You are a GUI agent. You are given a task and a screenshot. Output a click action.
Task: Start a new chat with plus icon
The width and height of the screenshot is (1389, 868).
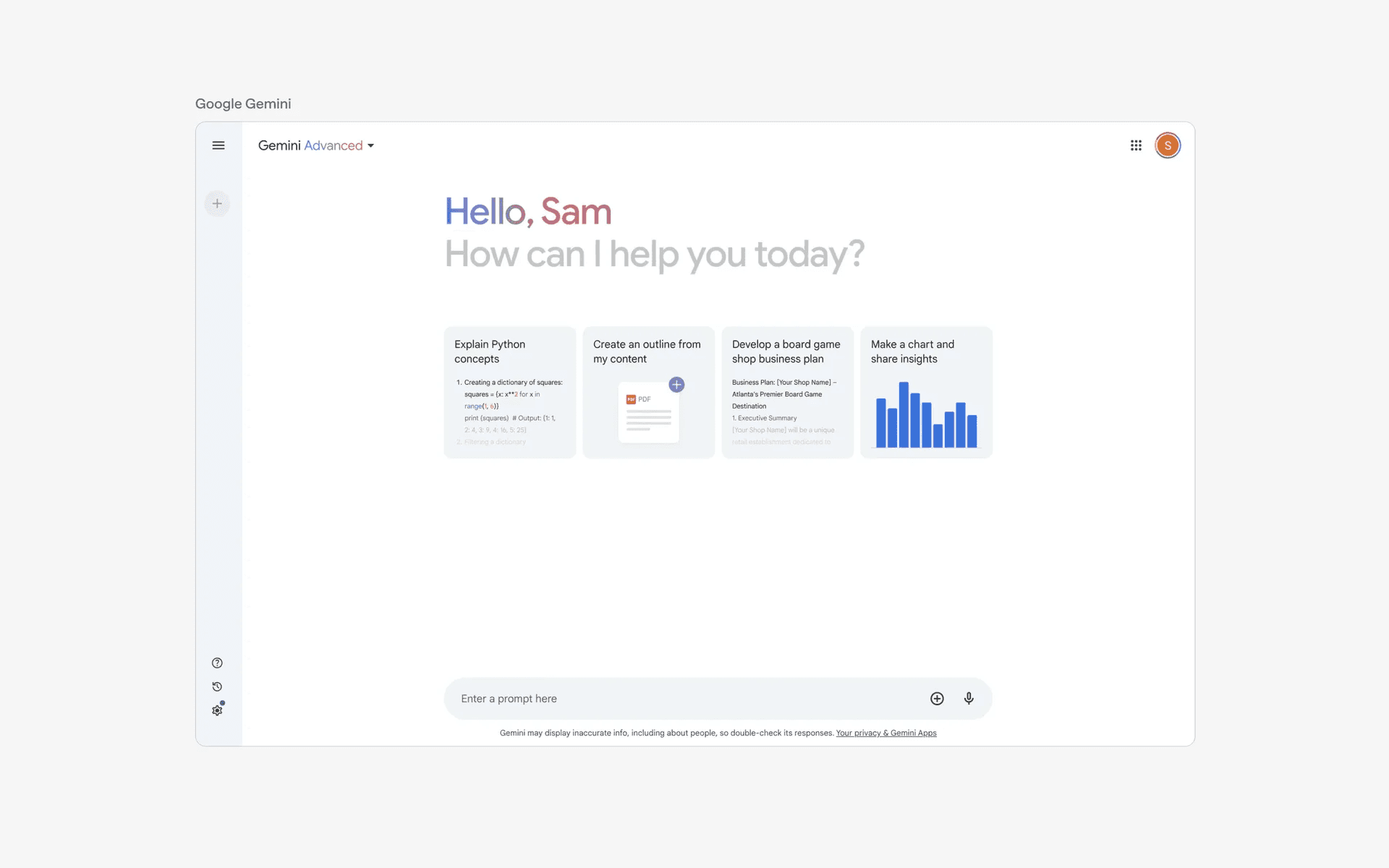[x=217, y=203]
